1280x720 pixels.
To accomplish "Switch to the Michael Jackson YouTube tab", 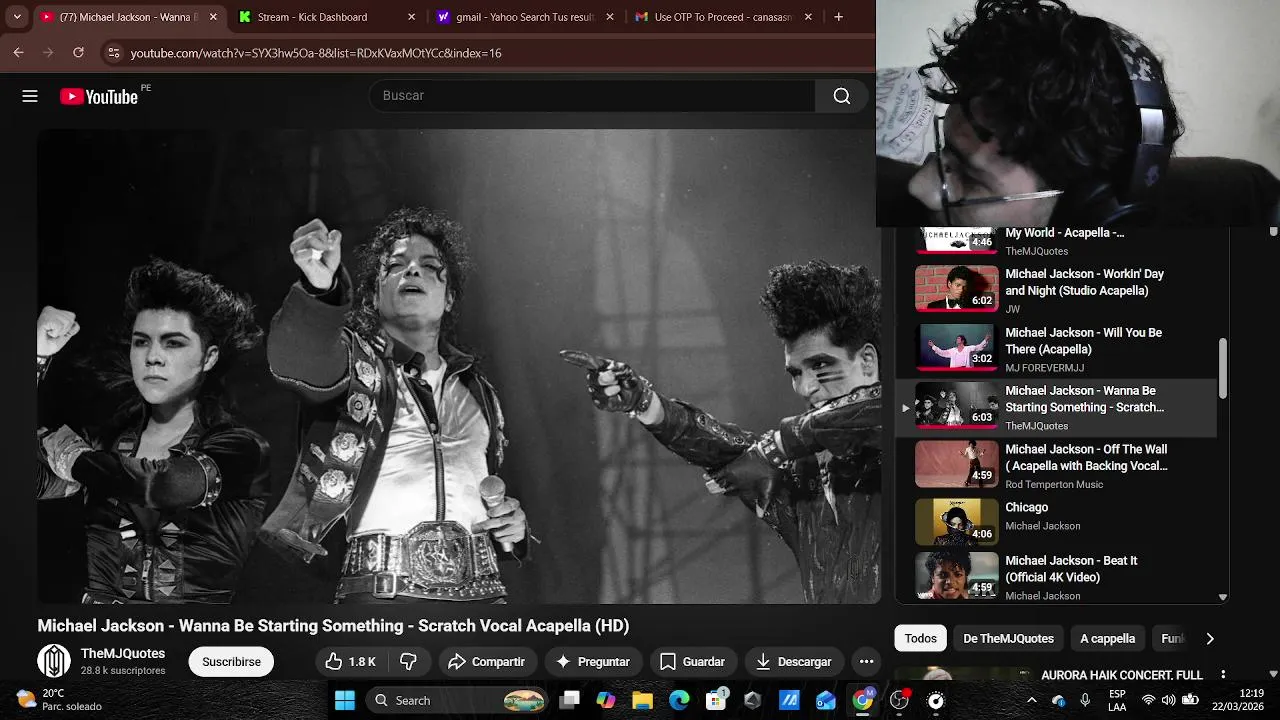I will [x=126, y=17].
